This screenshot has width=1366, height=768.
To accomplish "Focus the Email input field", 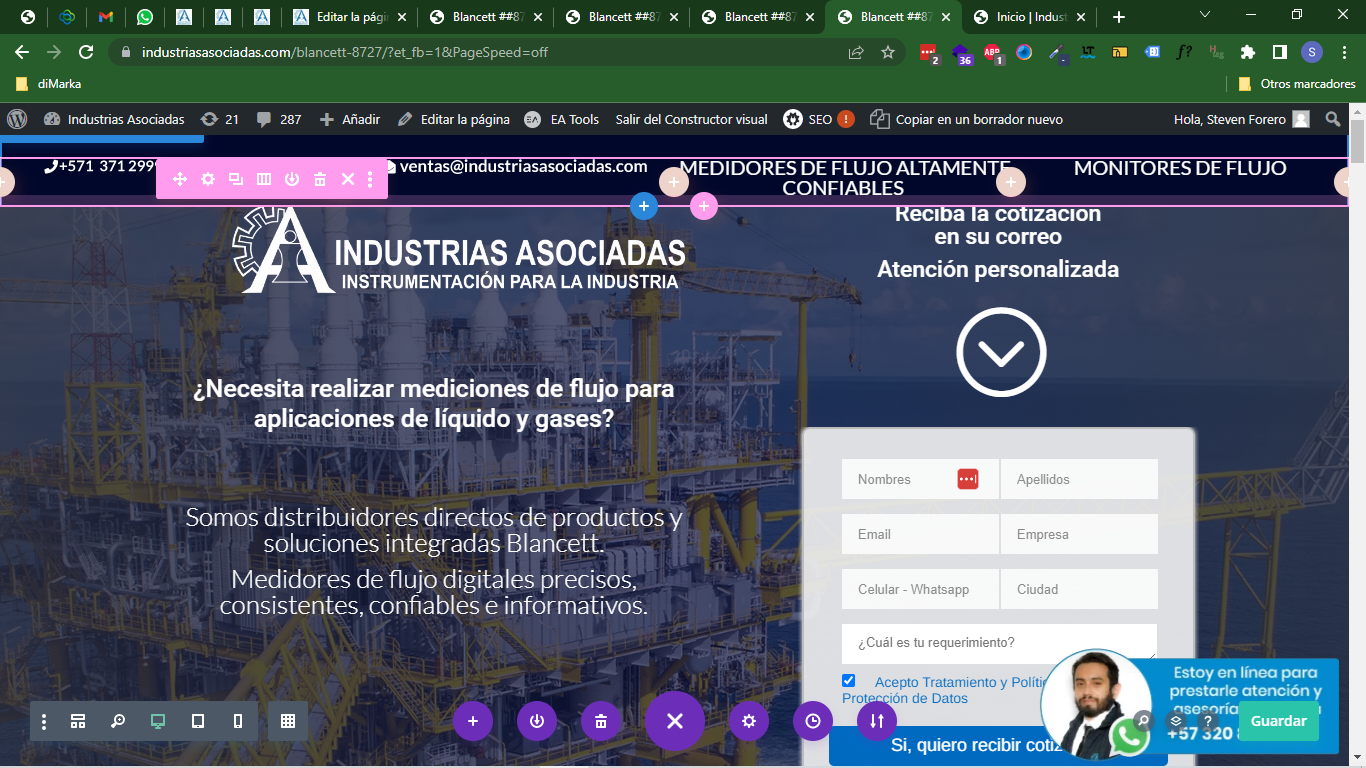I will click(920, 534).
